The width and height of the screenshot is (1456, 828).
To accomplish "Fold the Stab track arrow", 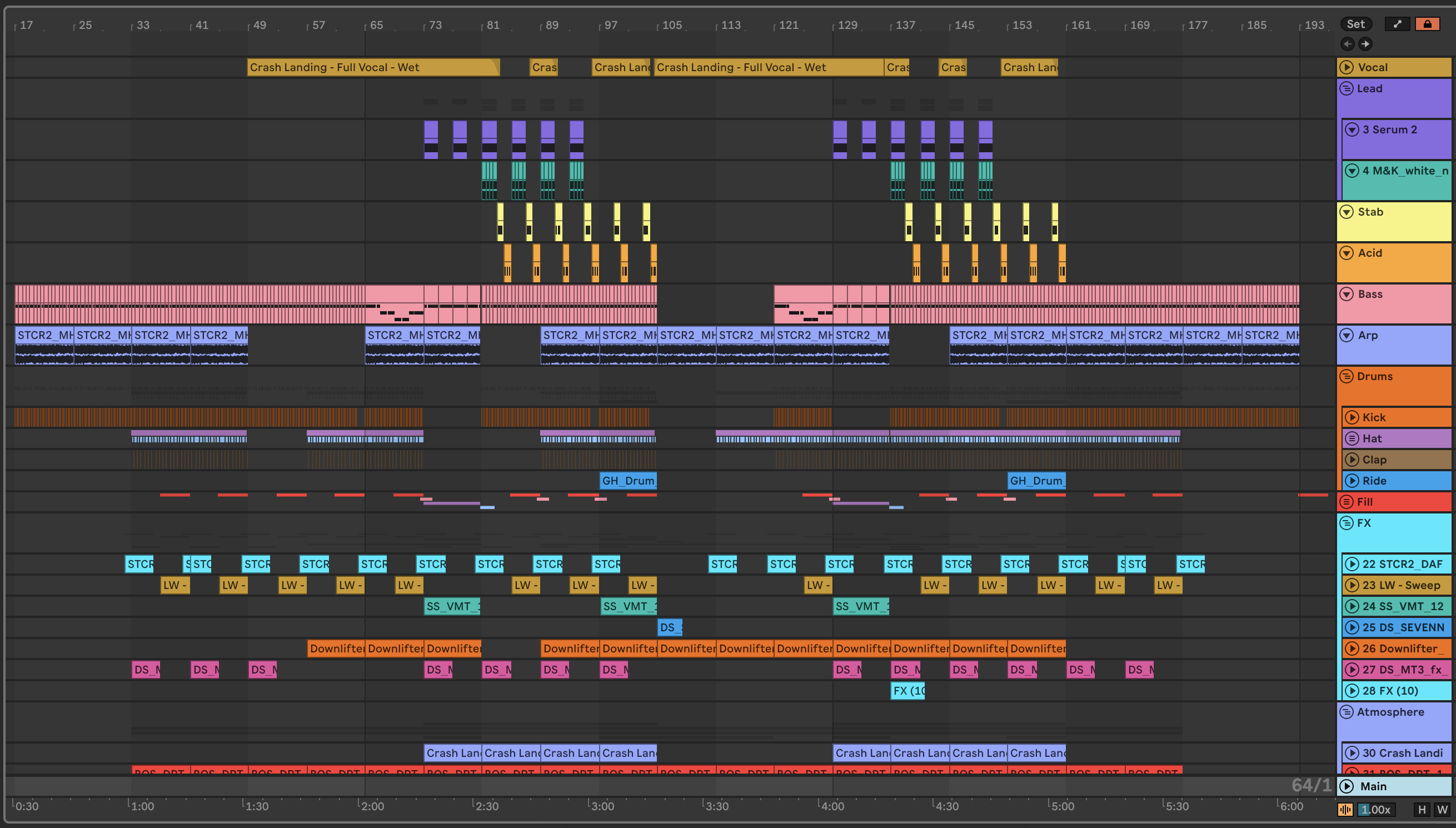I will tap(1347, 212).
